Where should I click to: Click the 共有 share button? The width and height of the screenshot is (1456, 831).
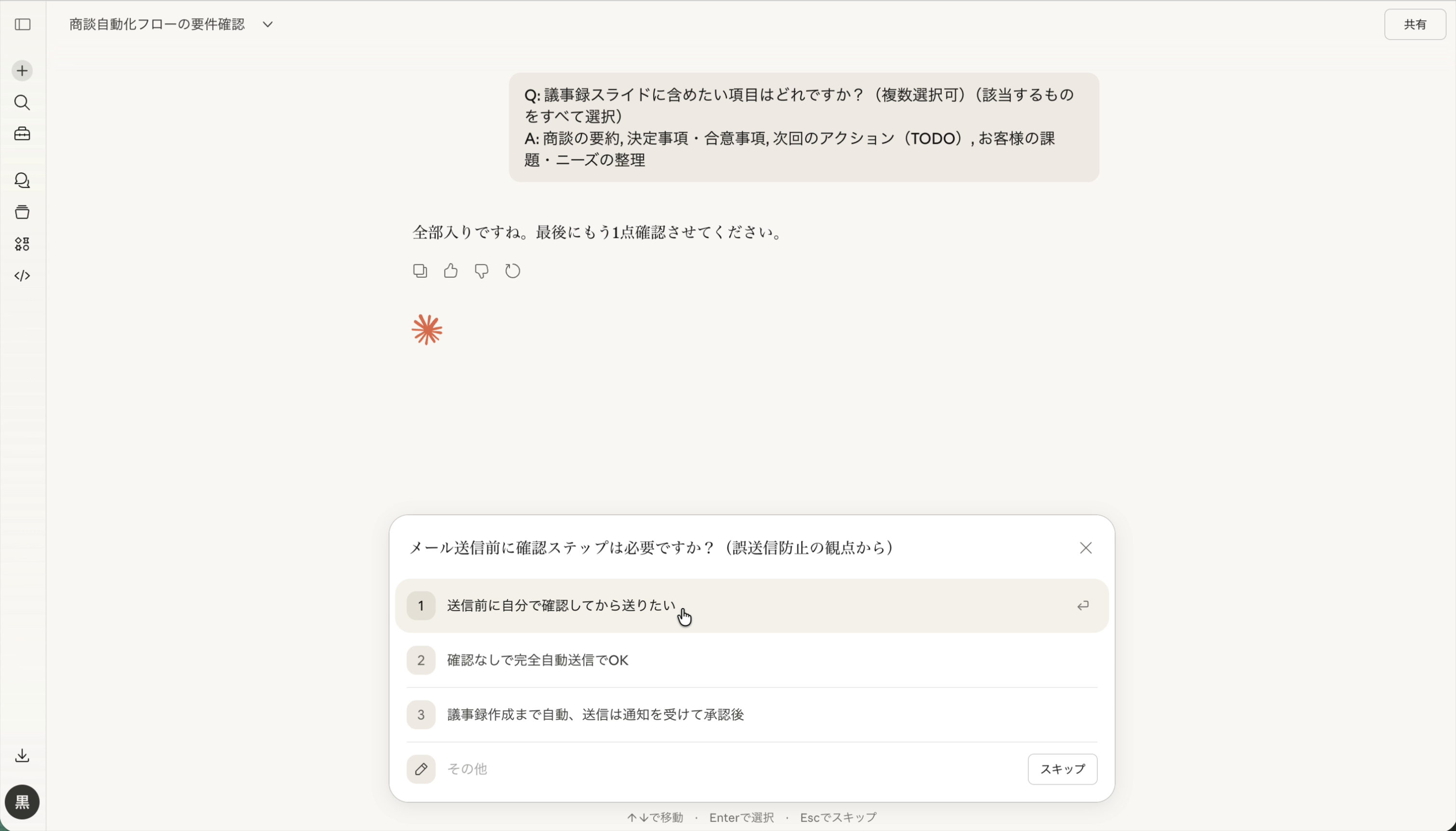tap(1415, 25)
